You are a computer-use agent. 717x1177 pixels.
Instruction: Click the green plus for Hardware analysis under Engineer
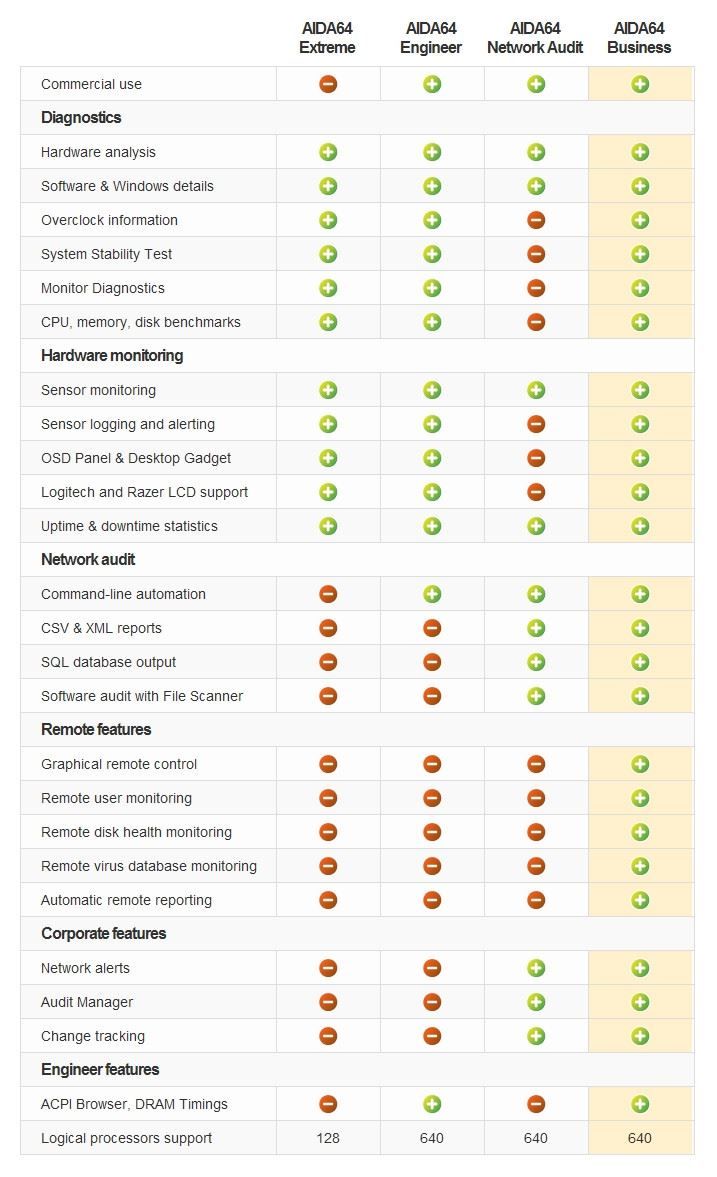coord(432,152)
